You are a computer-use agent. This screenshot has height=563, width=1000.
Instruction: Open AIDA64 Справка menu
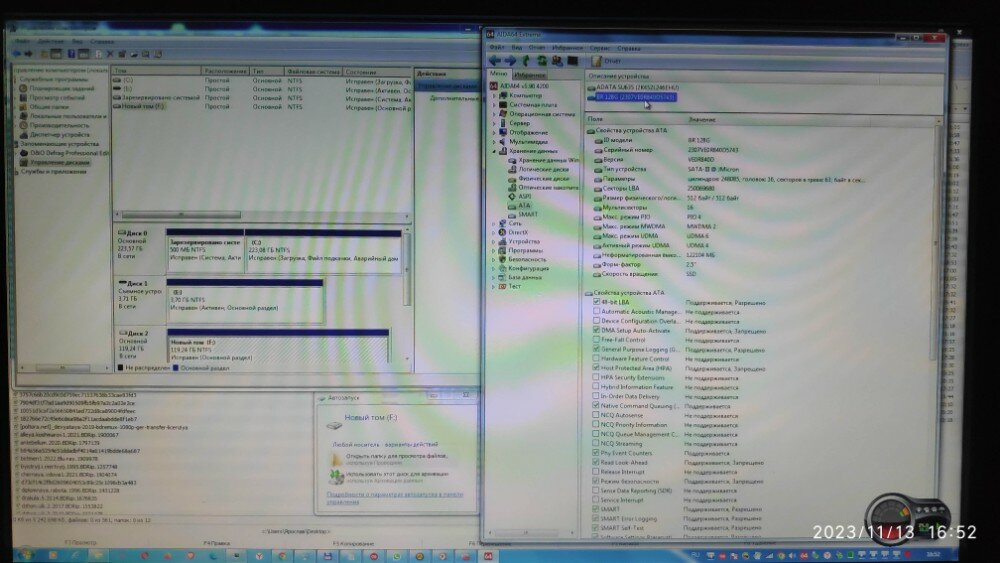point(629,48)
